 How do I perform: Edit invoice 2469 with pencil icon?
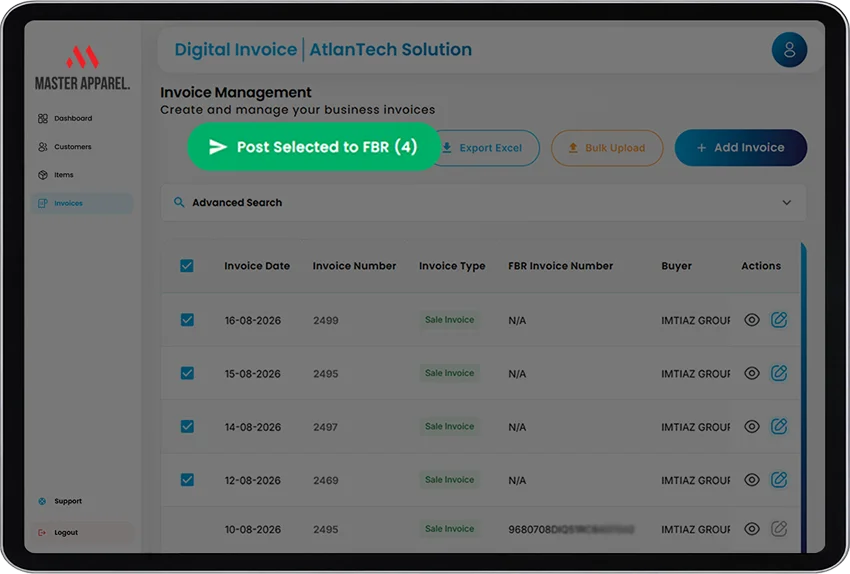coord(779,480)
